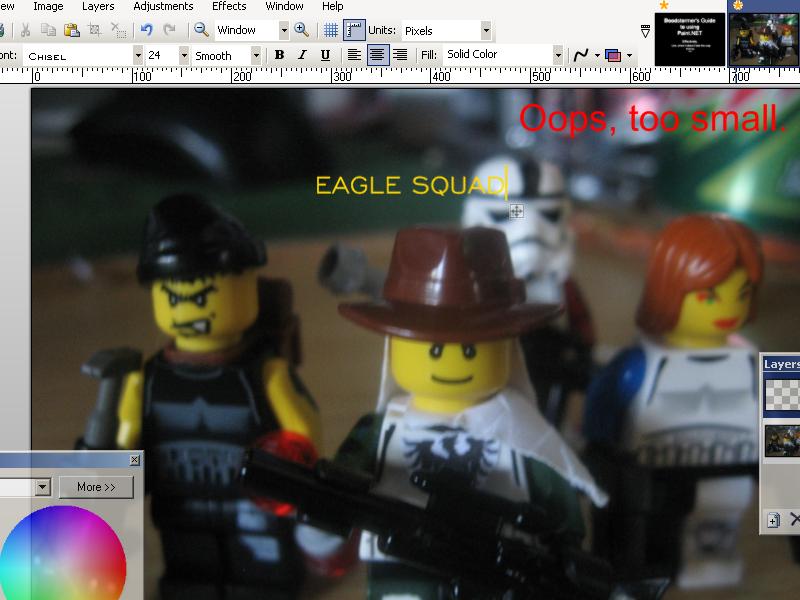Image resolution: width=800 pixels, height=600 pixels.
Task: Open the Smooth rendering dropdown
Action: (x=256, y=55)
